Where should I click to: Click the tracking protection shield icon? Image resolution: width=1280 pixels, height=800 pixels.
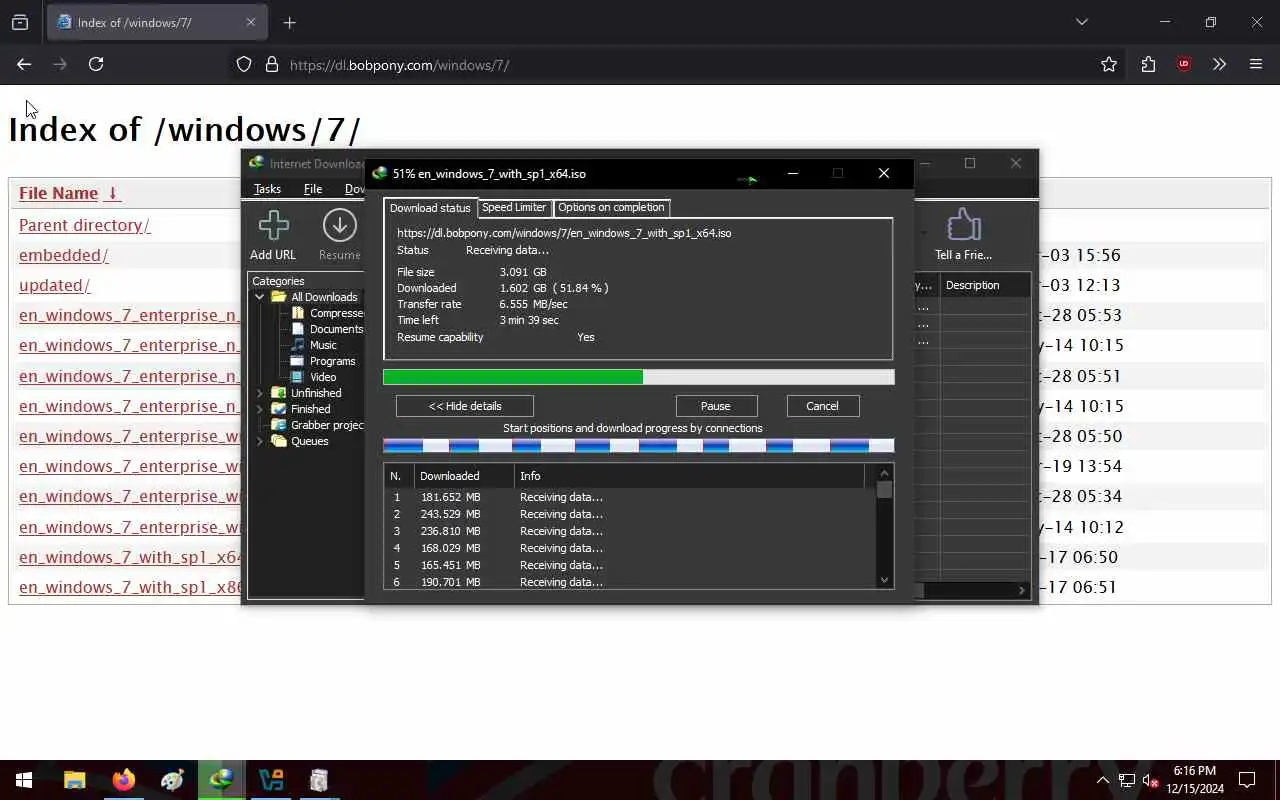tap(244, 64)
